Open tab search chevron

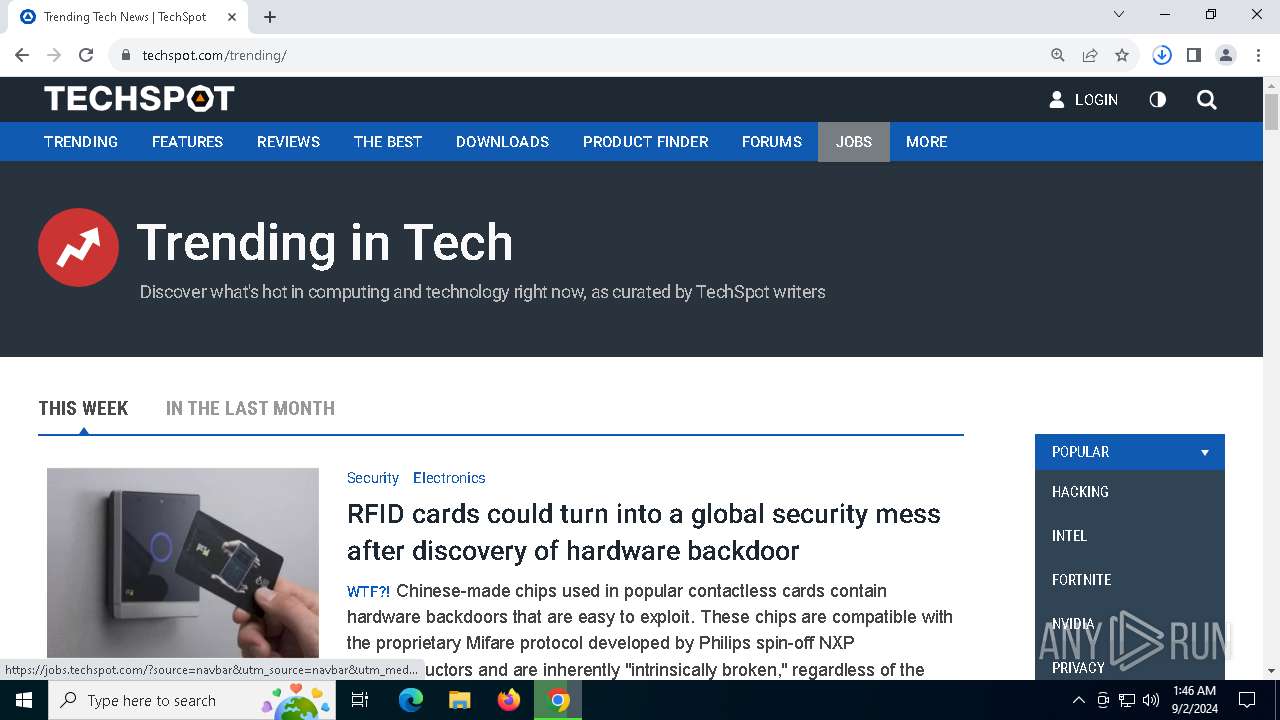tap(1119, 14)
